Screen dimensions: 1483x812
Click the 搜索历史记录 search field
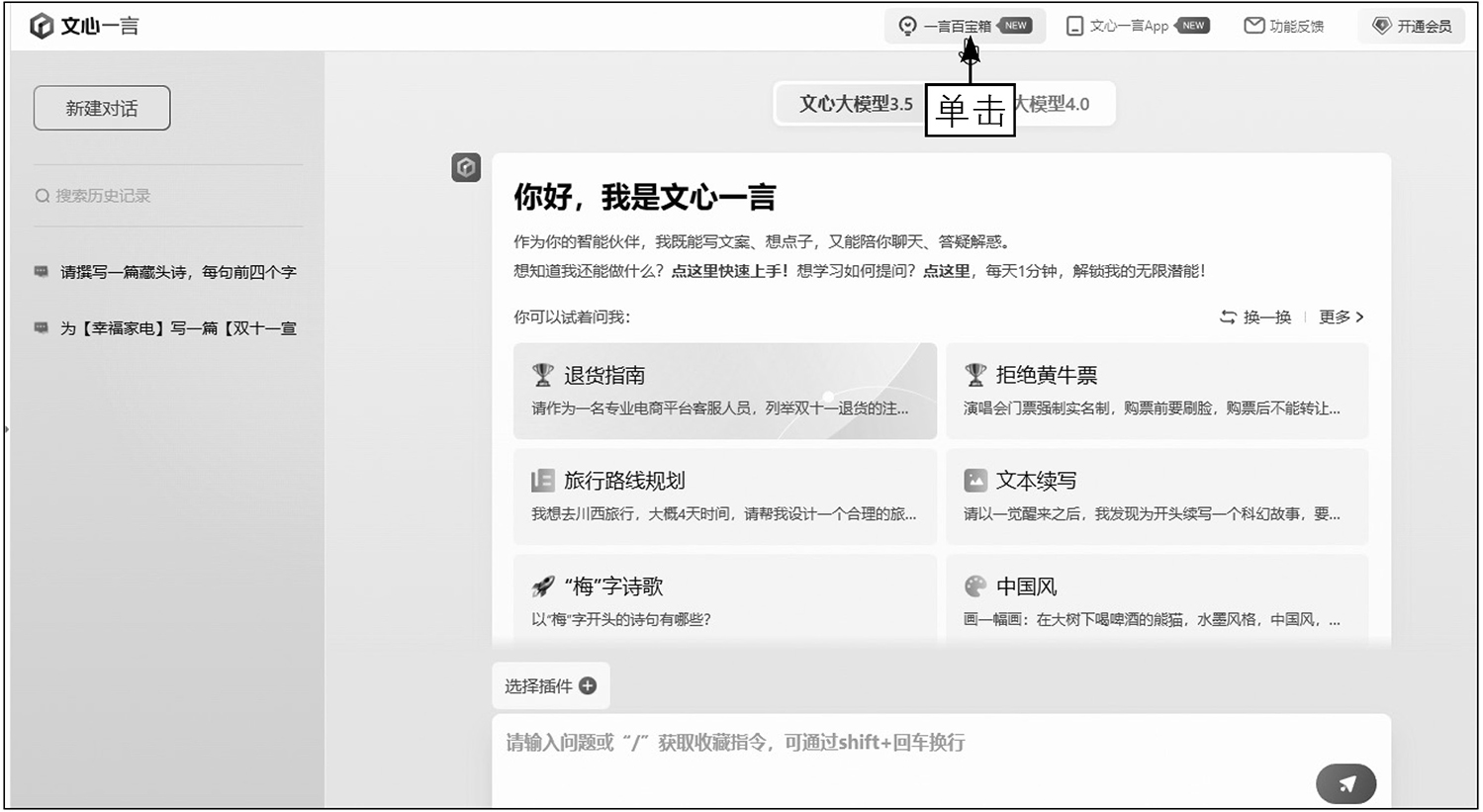pyautogui.click(x=168, y=196)
